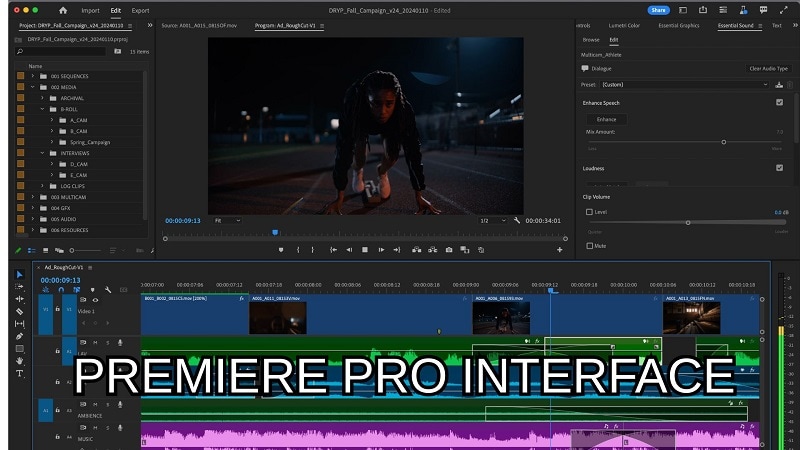The image size is (800, 450).
Task: Collapse the INTERVIEWS bin
Action: pos(42,153)
